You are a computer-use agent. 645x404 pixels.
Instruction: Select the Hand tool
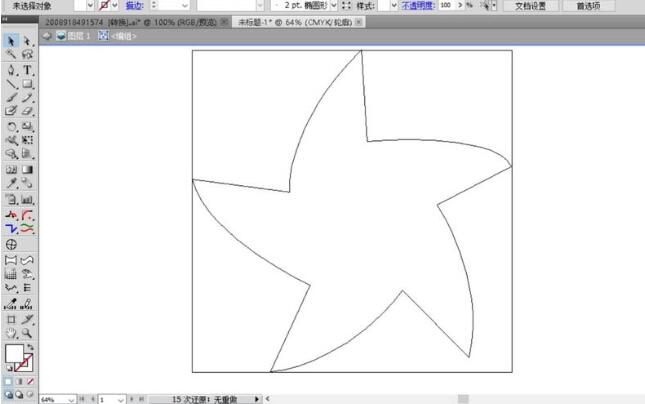point(11,333)
